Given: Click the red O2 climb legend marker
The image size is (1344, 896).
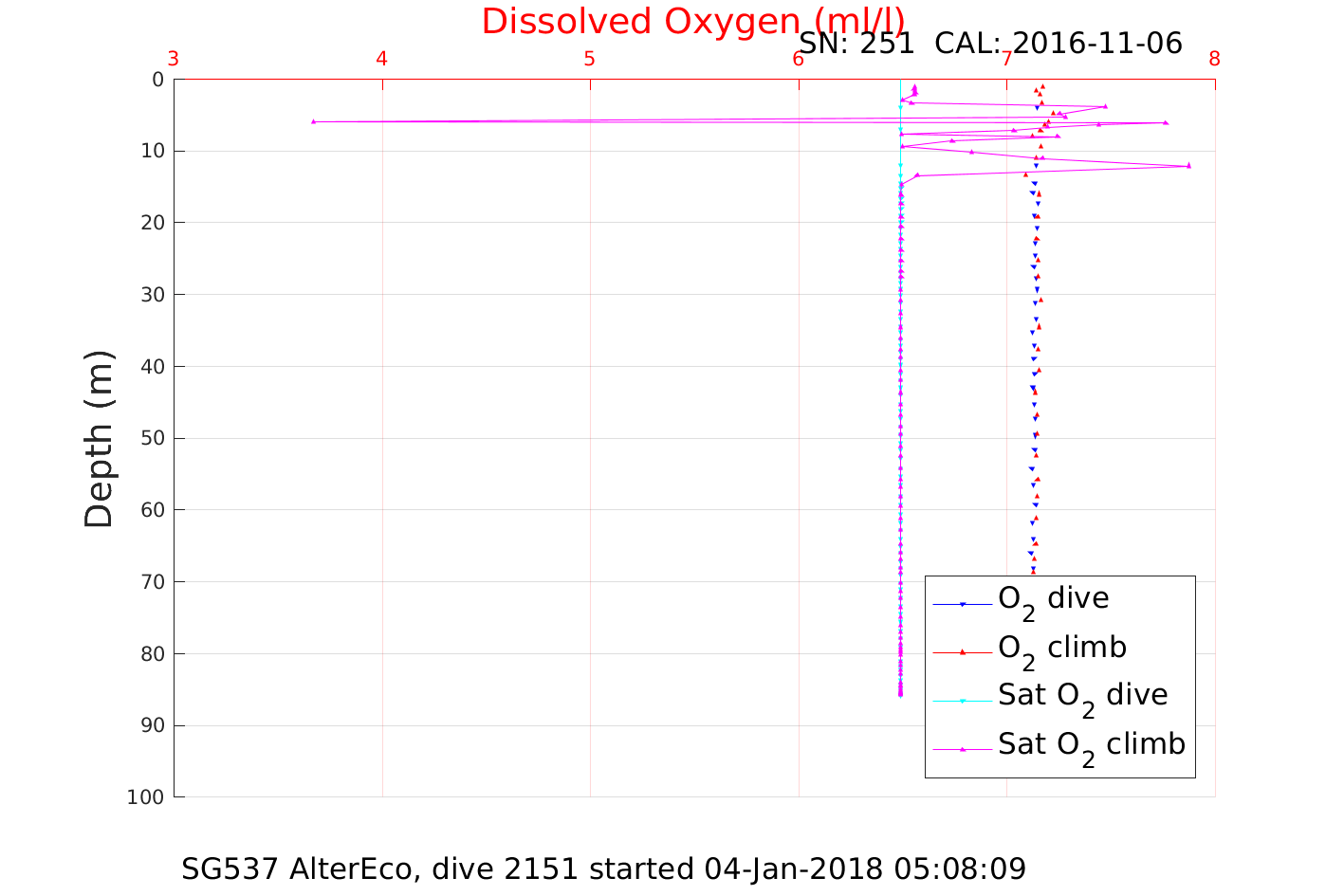Looking at the screenshot, I should point(962,652).
